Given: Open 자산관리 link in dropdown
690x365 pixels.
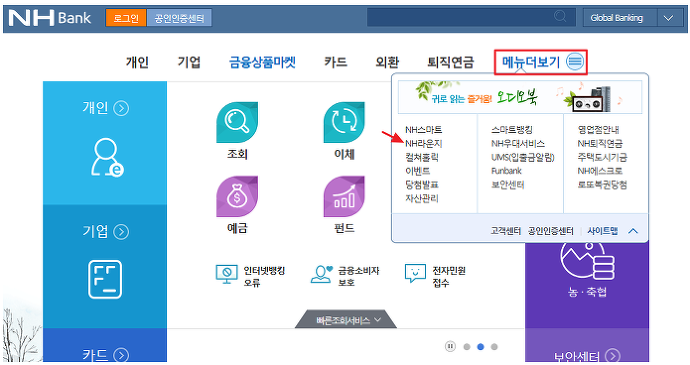Looking at the screenshot, I should [x=422, y=198].
